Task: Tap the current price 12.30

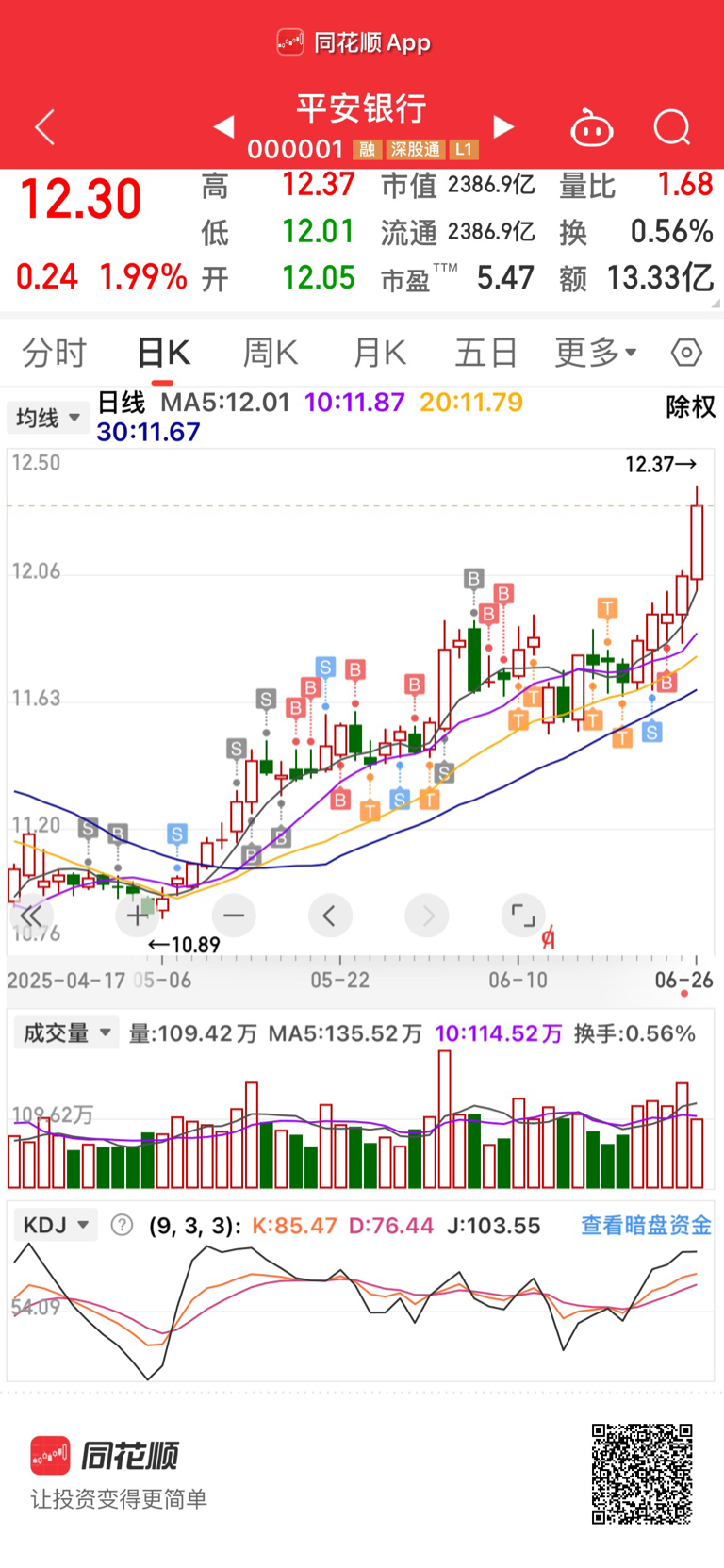Action: tap(80, 200)
